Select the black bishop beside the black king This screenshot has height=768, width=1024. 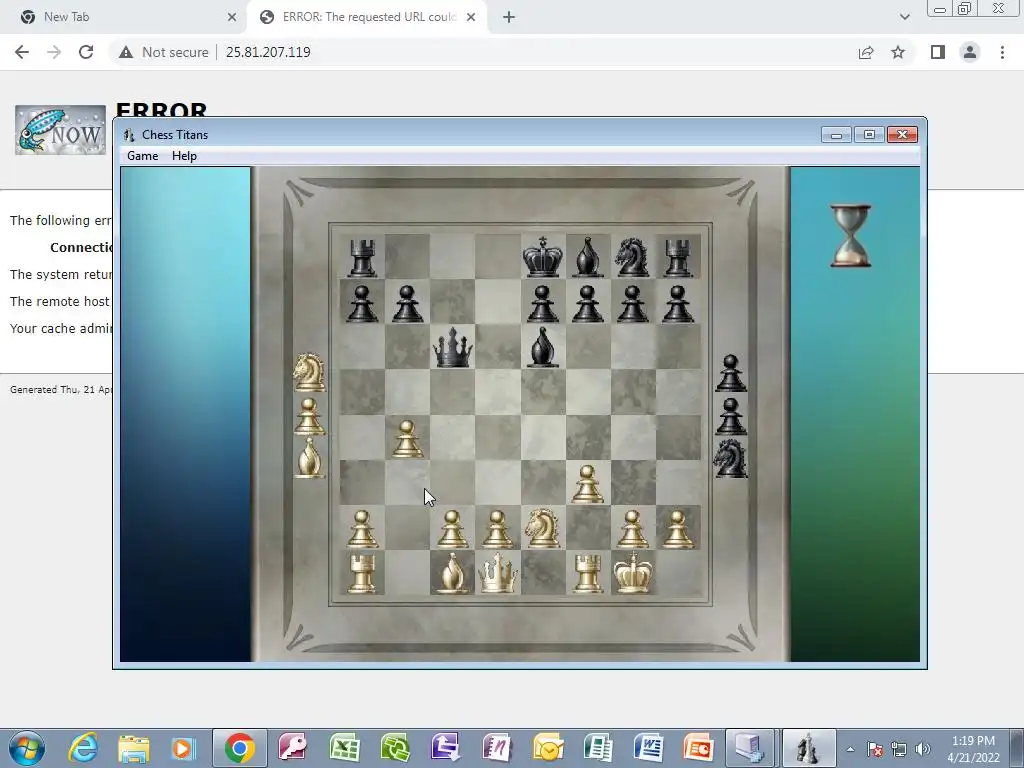click(588, 257)
